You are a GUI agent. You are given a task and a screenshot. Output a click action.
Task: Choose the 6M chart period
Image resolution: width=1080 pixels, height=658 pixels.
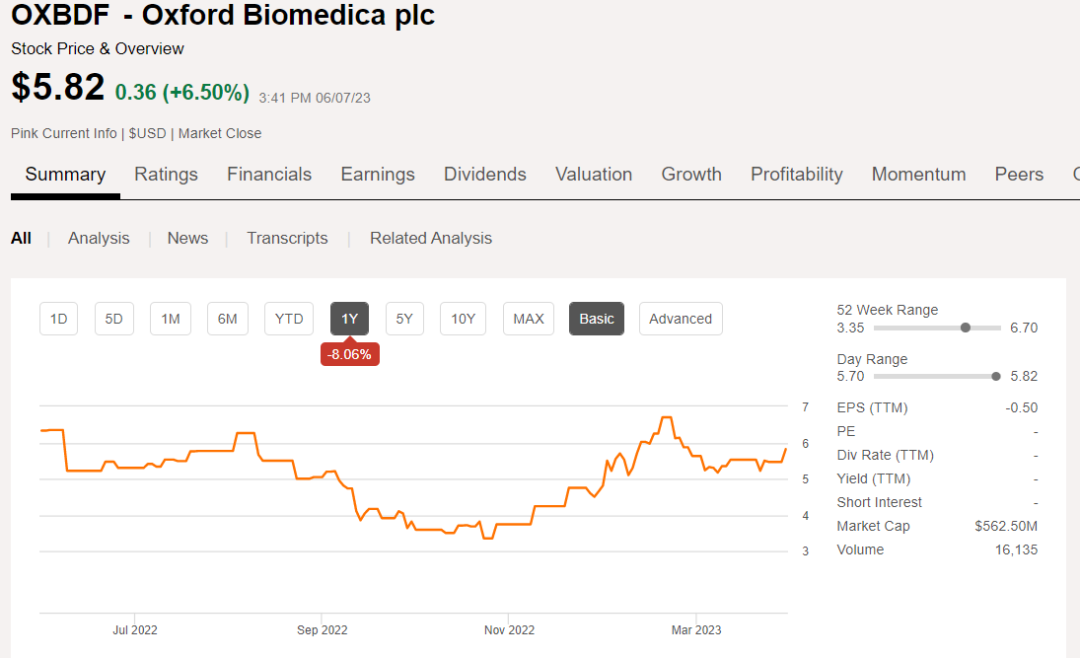[228, 319]
